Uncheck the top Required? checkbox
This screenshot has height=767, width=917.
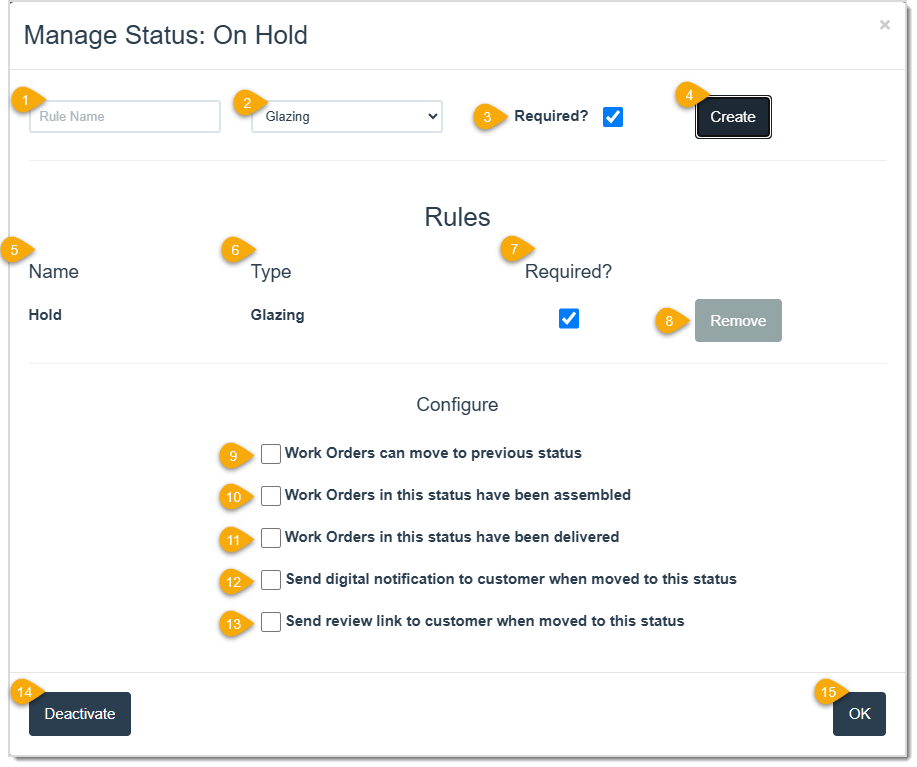point(612,116)
